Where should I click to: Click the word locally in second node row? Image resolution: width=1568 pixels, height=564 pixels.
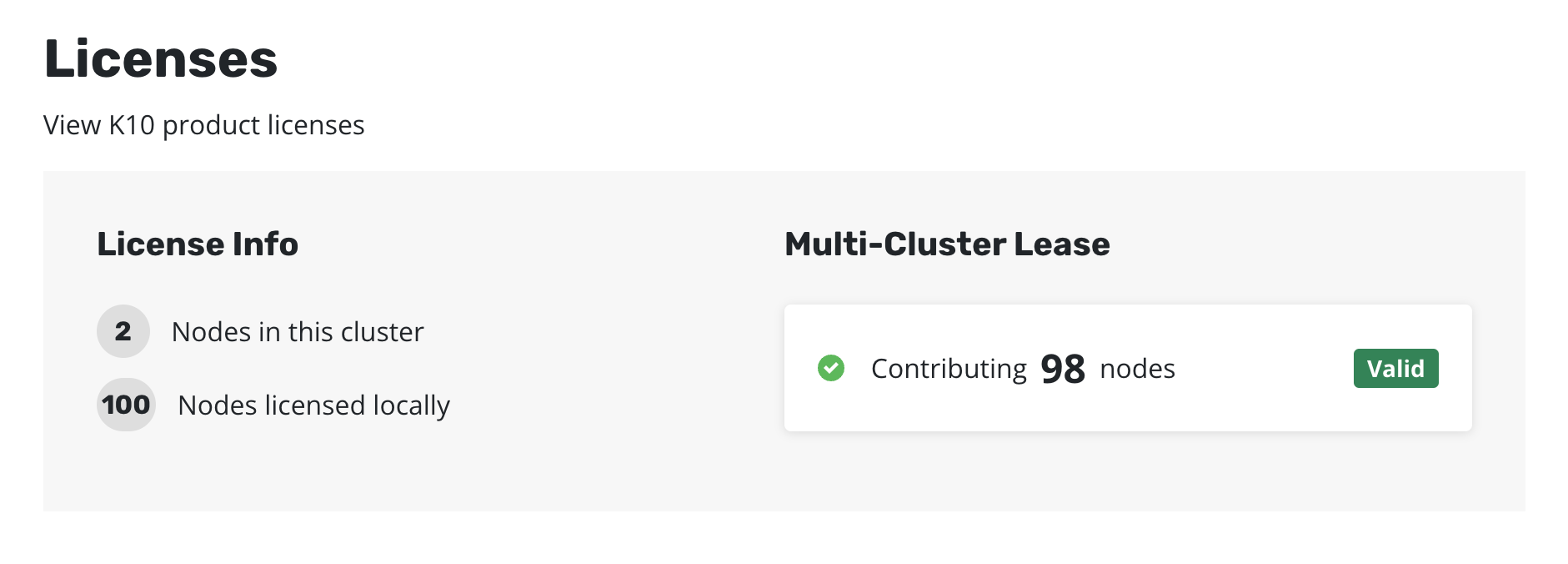click(x=411, y=405)
